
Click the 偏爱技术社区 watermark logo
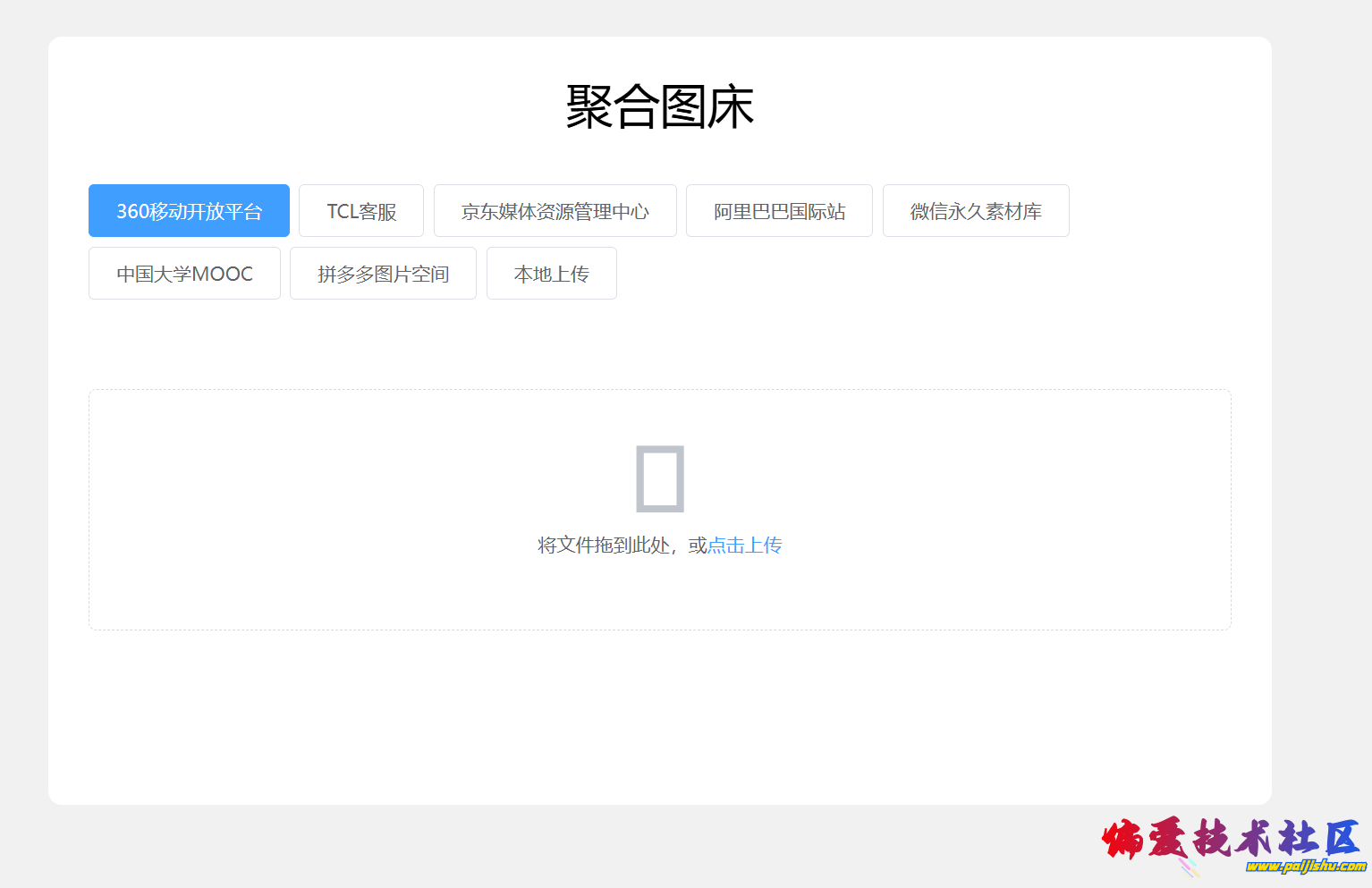click(x=1231, y=839)
